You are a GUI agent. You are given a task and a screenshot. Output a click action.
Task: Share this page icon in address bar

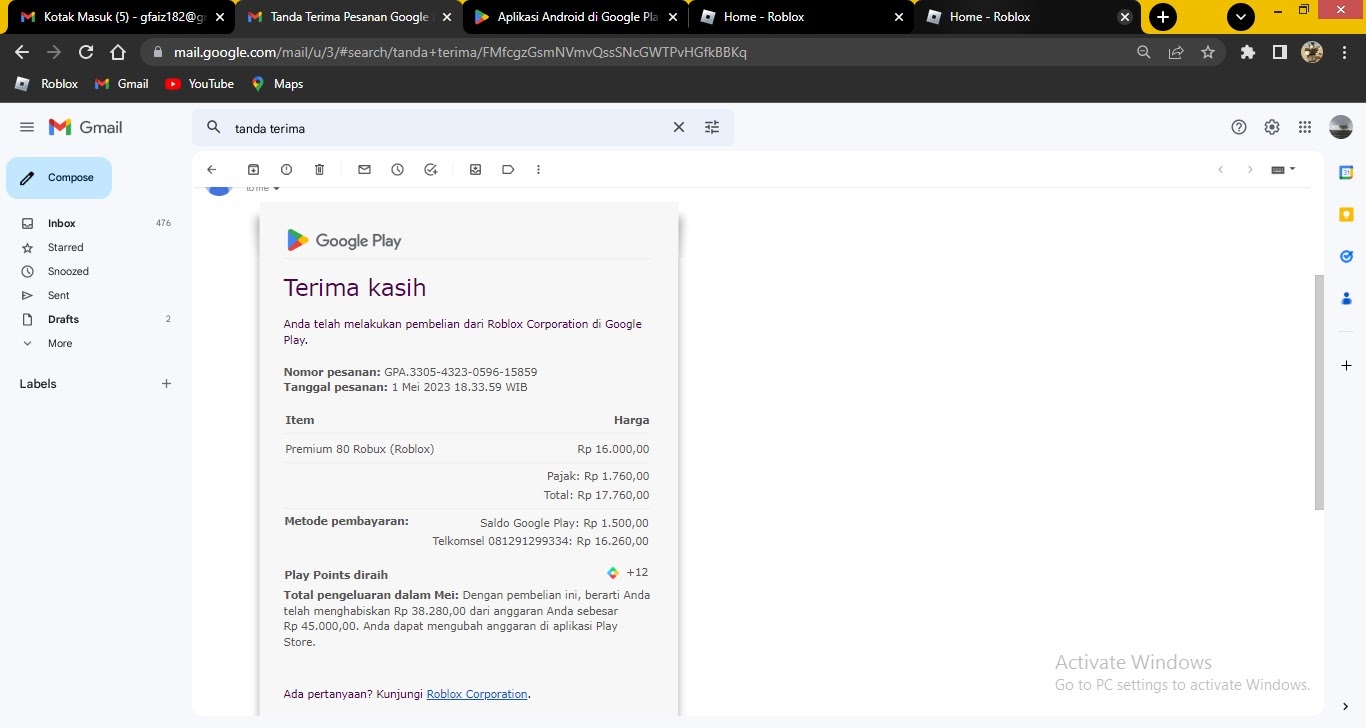tap(1176, 52)
